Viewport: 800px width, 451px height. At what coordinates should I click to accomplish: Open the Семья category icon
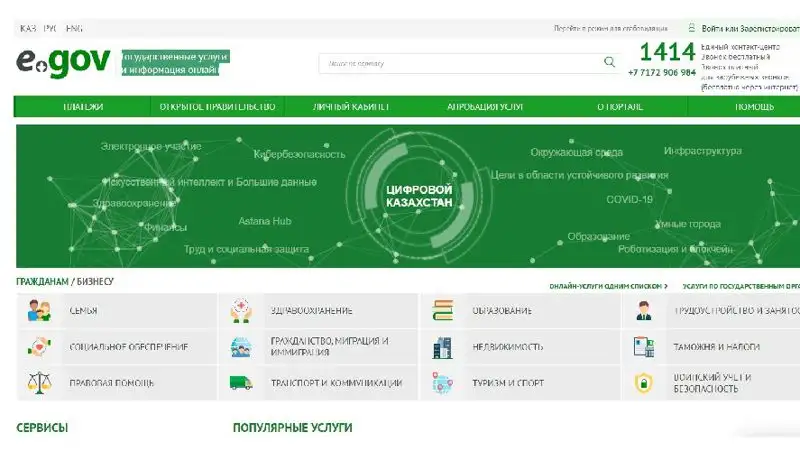click(39, 311)
